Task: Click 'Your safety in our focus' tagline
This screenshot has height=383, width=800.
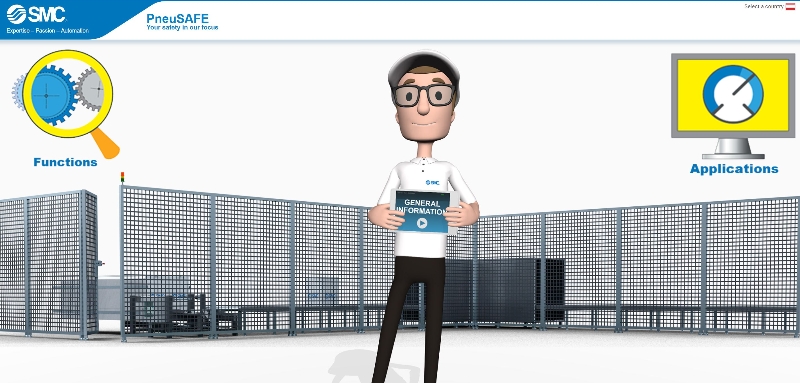Action: click(x=182, y=28)
